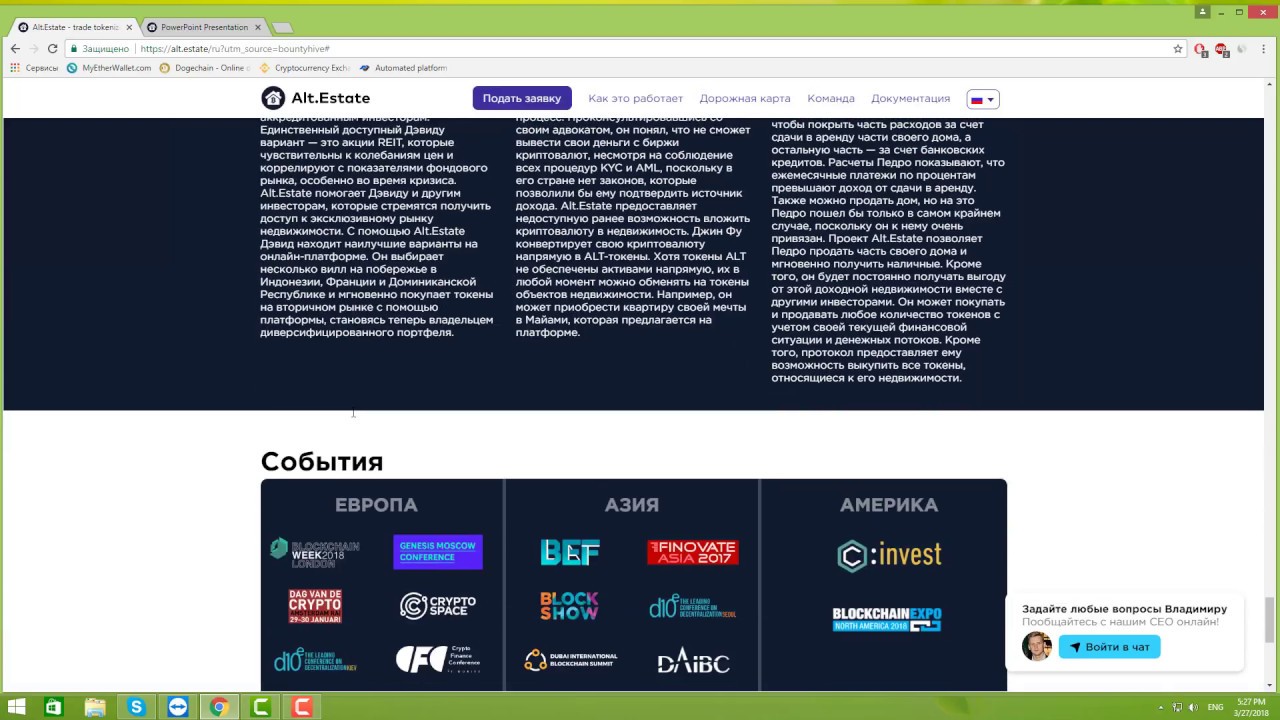Open green Camtasia icon in taskbar
Image resolution: width=1280 pixels, height=720 pixels.
coord(260,707)
